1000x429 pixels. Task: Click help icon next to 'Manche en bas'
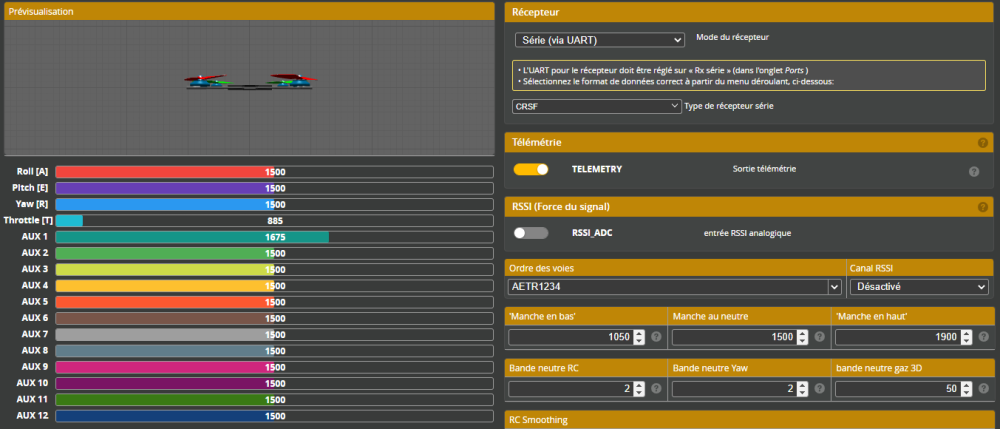pyautogui.click(x=656, y=337)
